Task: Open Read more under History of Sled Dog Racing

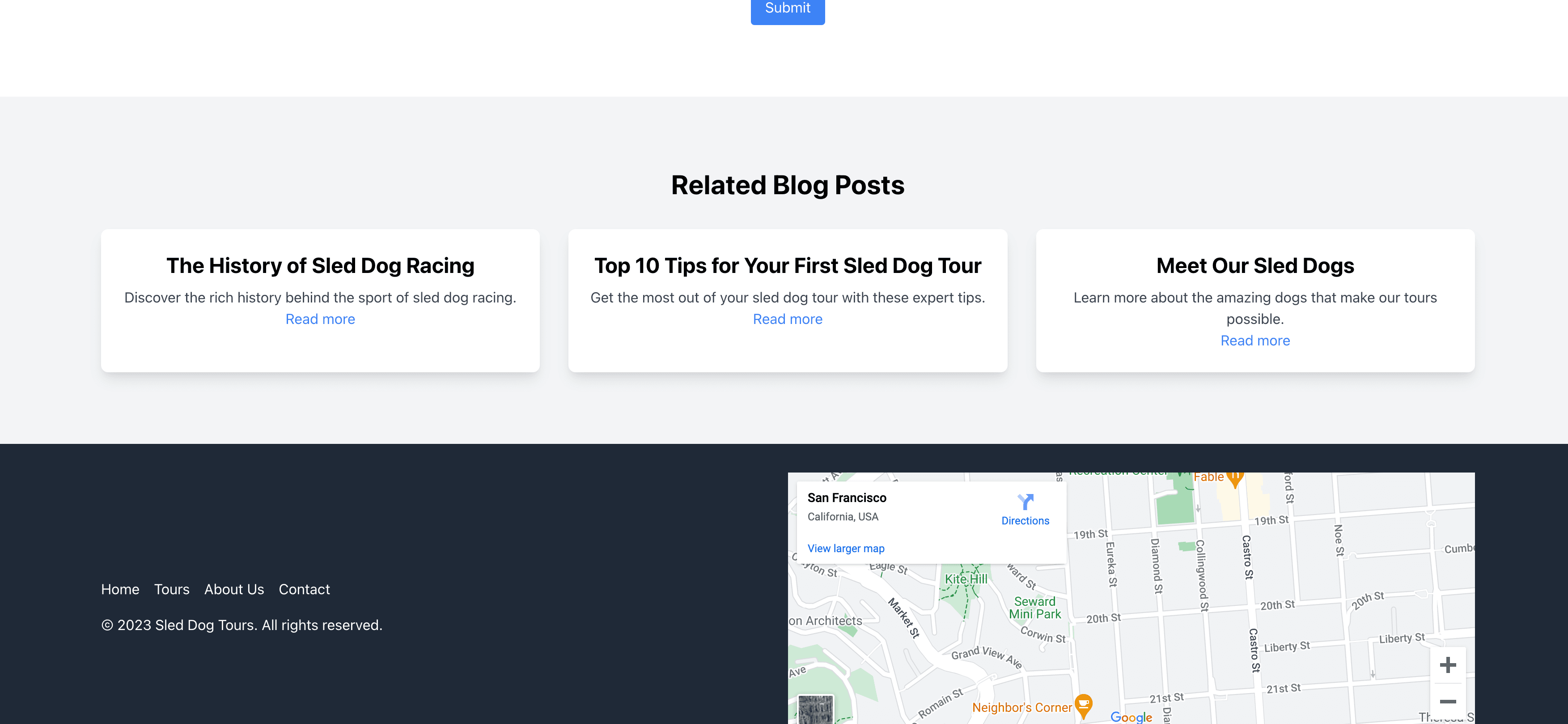Action: [x=320, y=319]
